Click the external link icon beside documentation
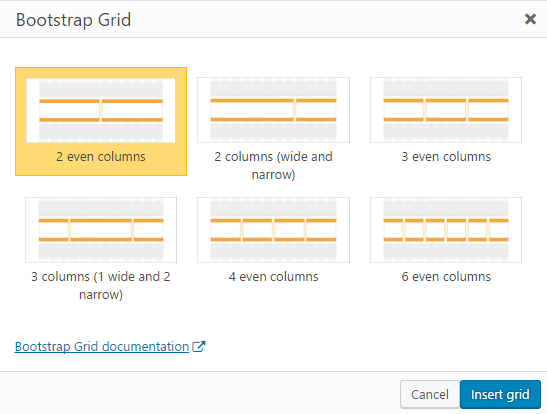The height and width of the screenshot is (414, 547). 199,346
